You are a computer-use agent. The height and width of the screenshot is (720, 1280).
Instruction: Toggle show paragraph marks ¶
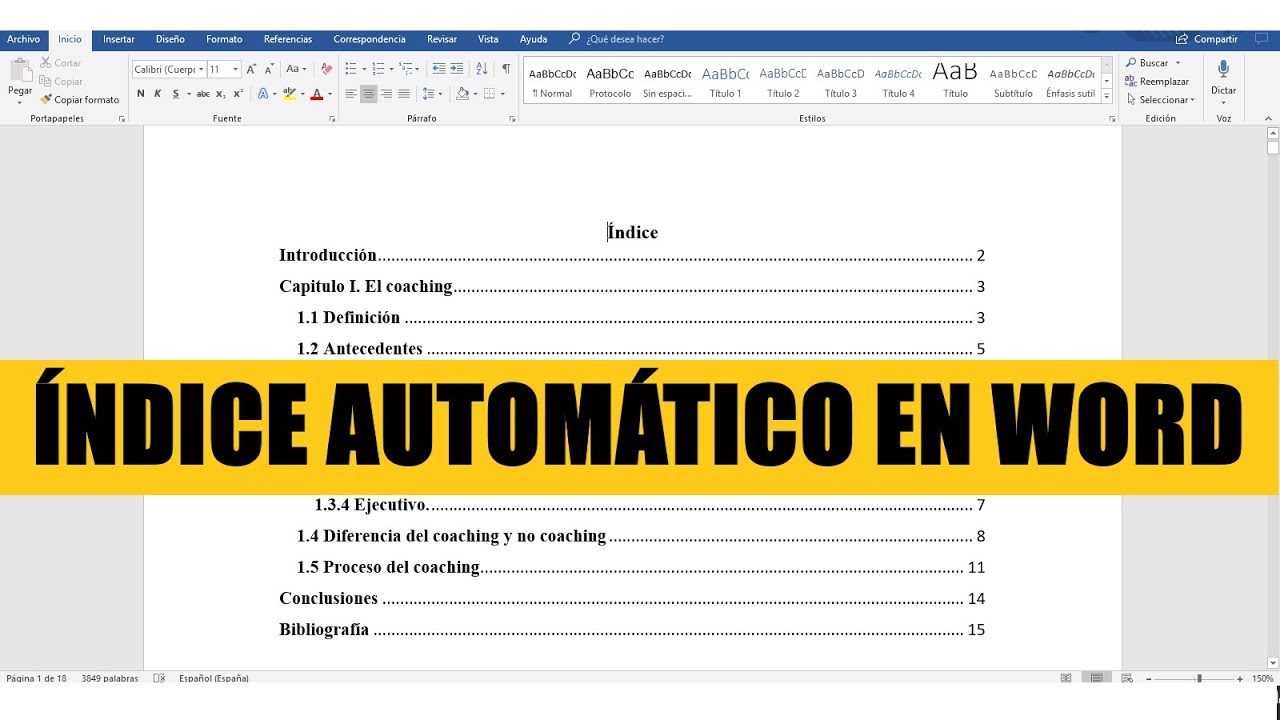point(506,69)
